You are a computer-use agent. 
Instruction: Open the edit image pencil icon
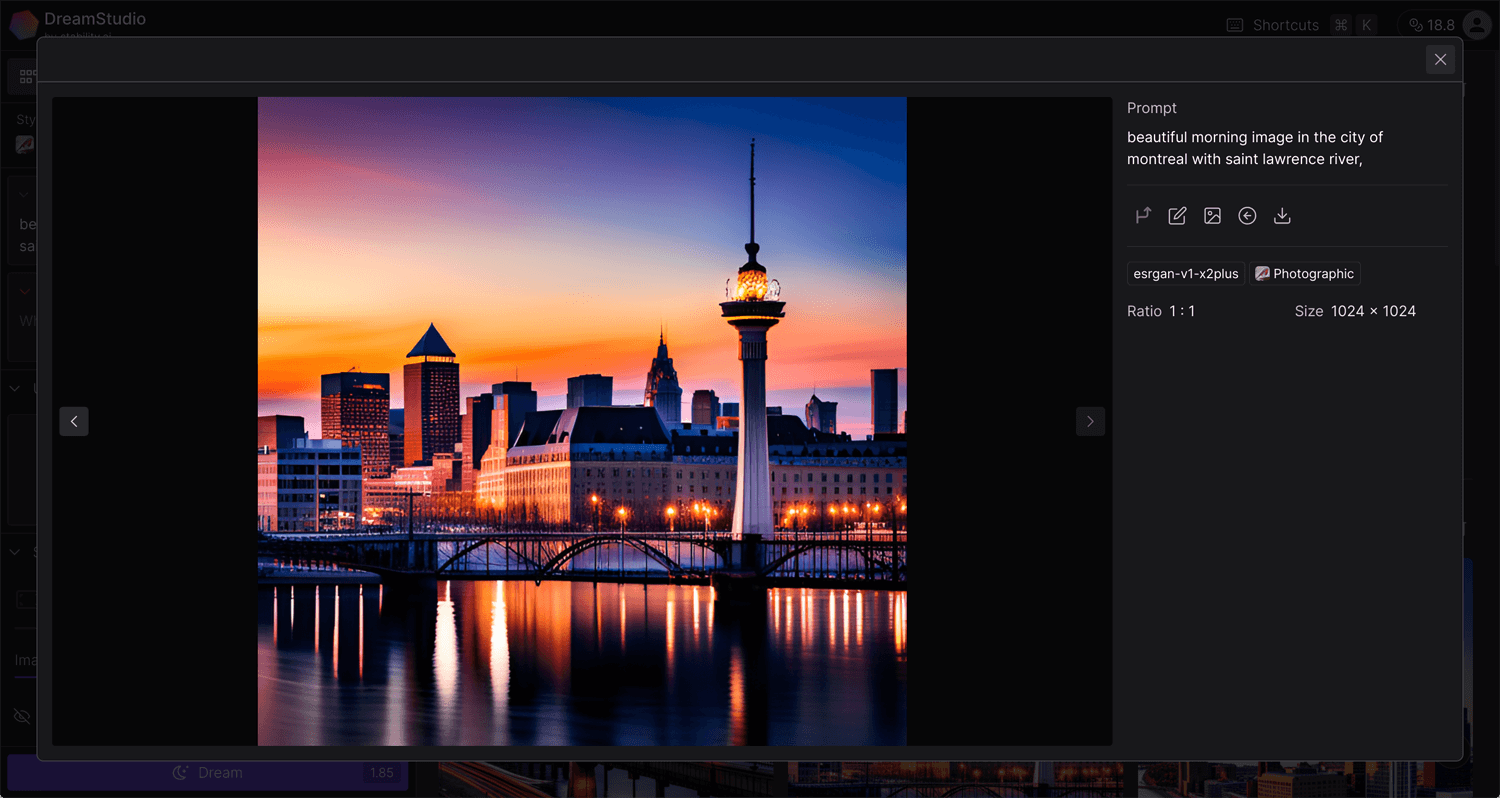1177,216
